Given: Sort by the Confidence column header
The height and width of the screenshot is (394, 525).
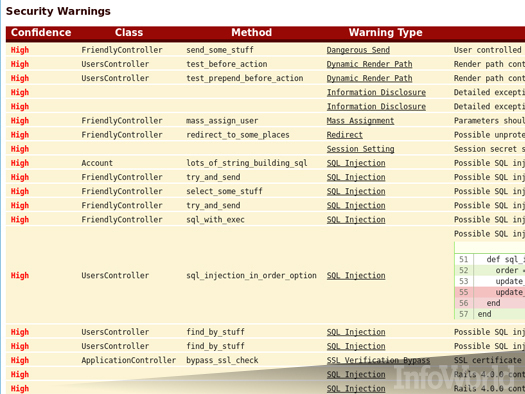Looking at the screenshot, I should pos(41,32).
